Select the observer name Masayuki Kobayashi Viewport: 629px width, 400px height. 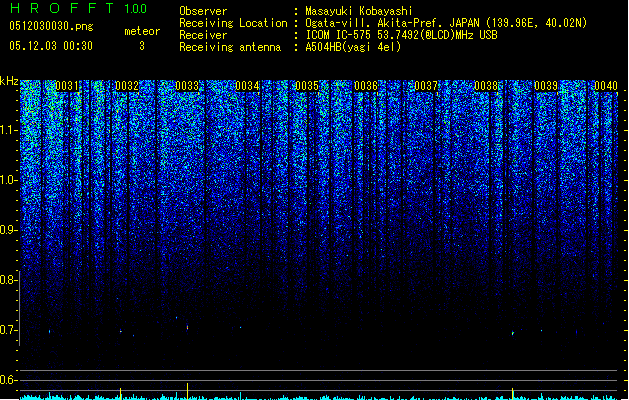(359, 11)
